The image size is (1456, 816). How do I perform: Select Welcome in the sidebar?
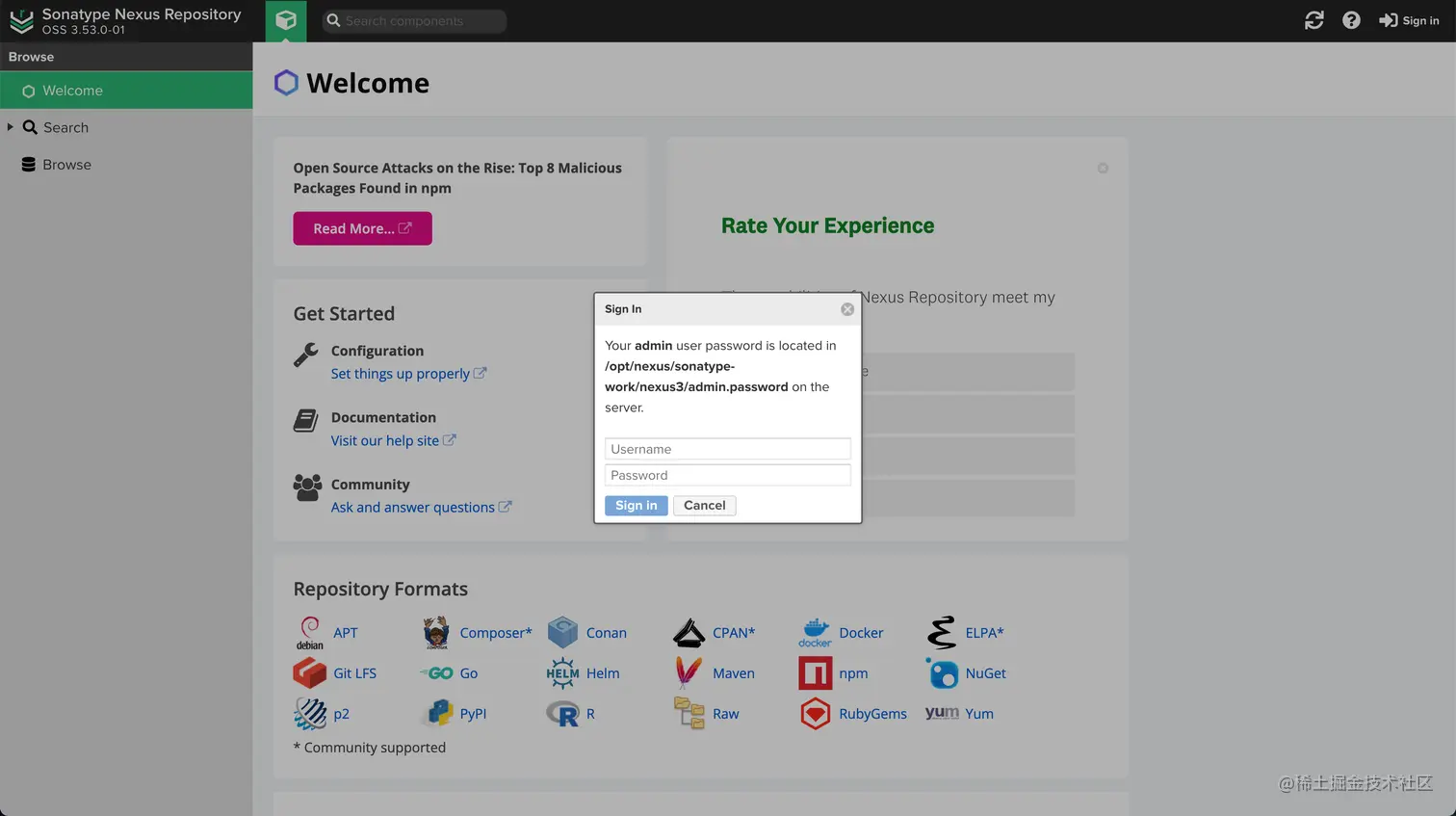tap(126, 91)
